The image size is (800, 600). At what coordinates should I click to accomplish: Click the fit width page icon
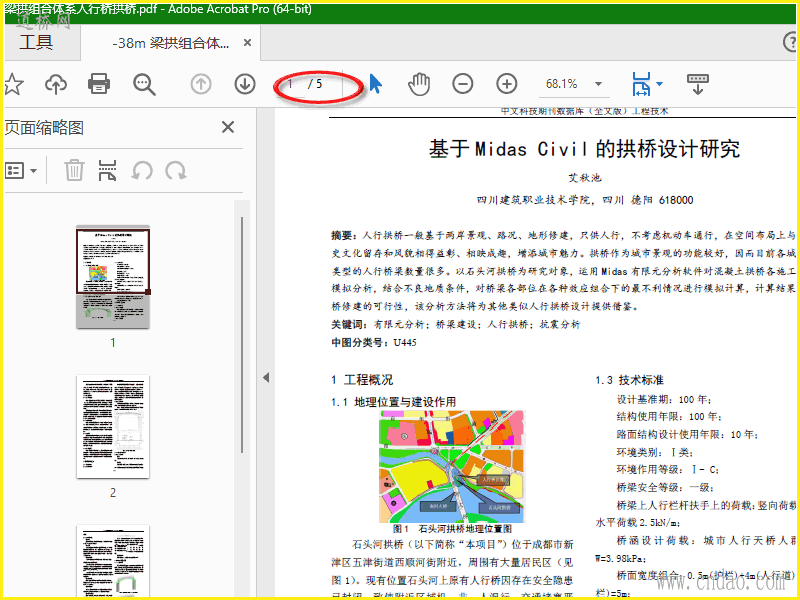pyautogui.click(x=641, y=84)
